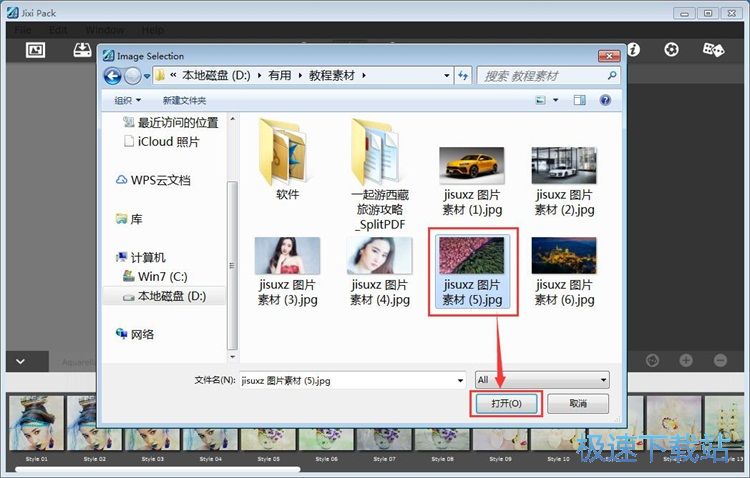Open File menu in Jixi Pack

pos(22,30)
